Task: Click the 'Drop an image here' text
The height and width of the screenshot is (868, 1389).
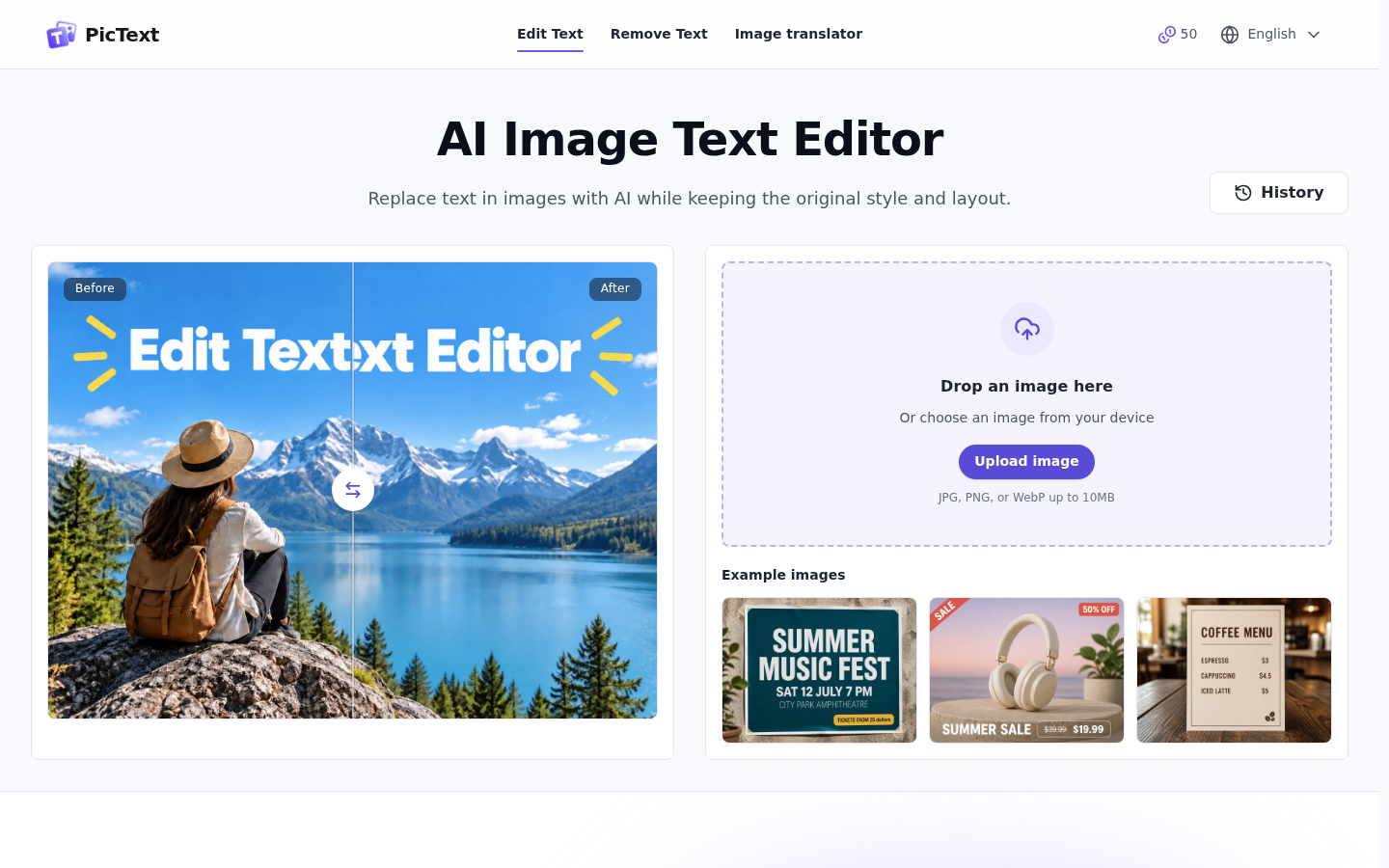Action: tap(1026, 386)
